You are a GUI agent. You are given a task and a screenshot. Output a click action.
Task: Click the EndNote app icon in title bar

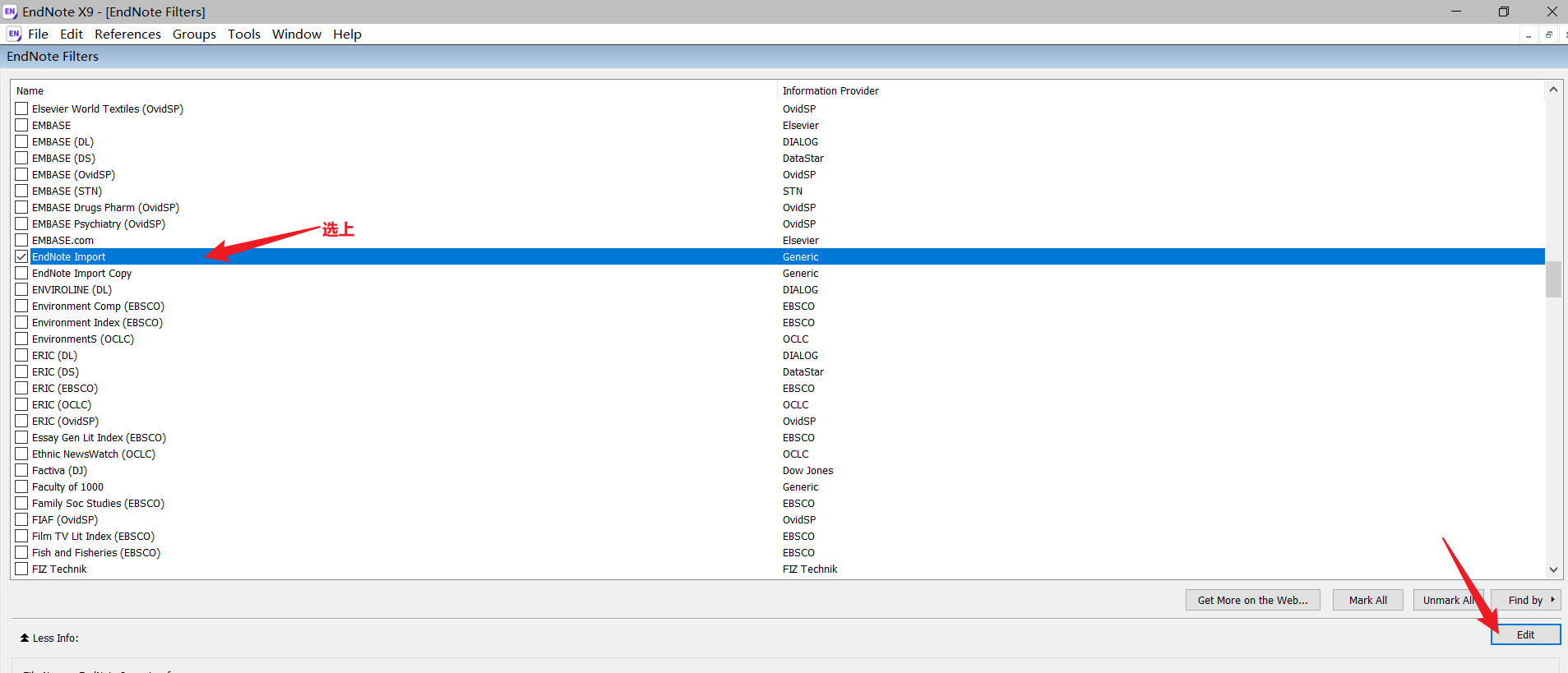(x=10, y=12)
